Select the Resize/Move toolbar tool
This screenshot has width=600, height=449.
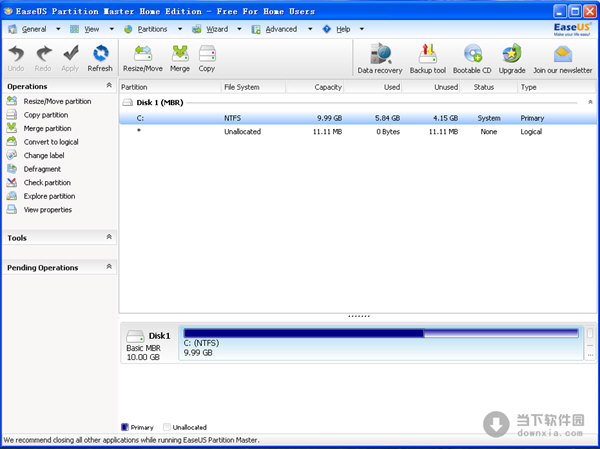pos(143,58)
